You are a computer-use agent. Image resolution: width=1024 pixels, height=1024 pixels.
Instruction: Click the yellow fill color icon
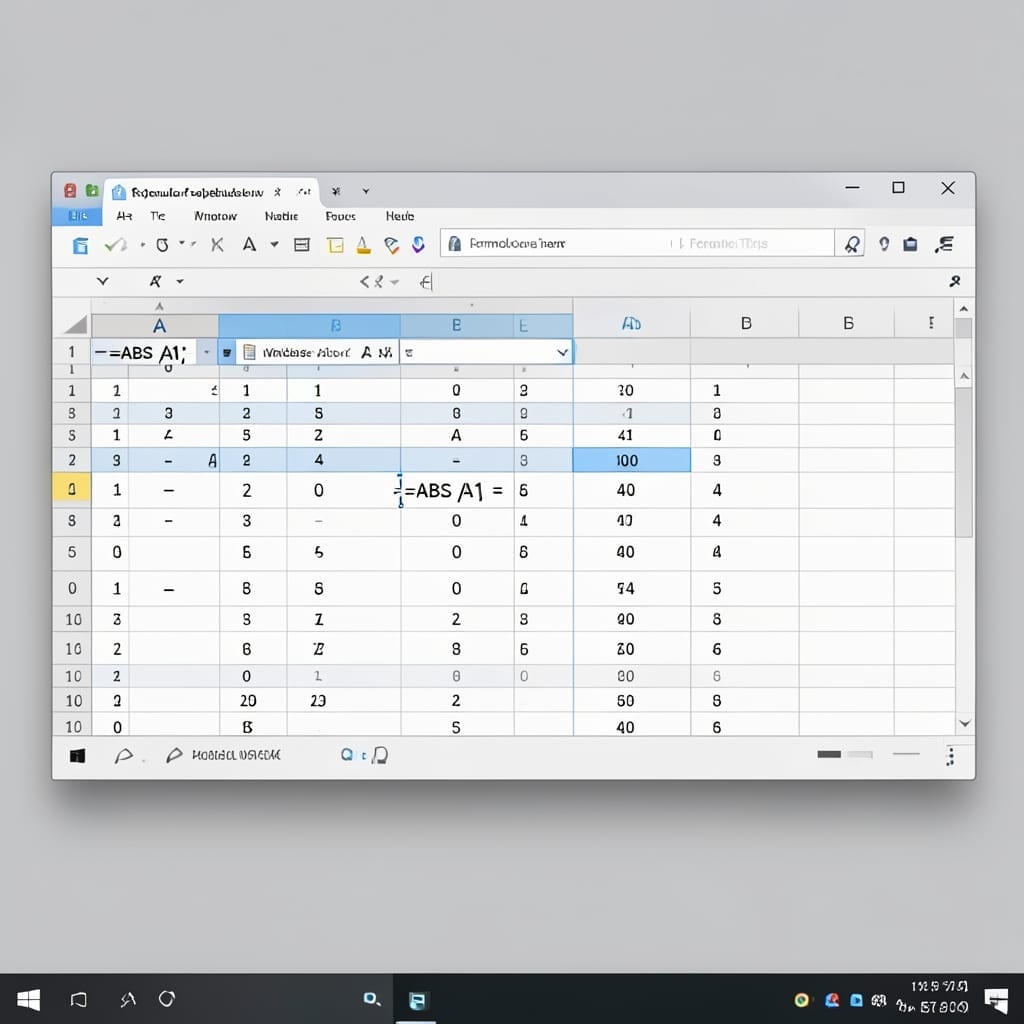(x=364, y=245)
